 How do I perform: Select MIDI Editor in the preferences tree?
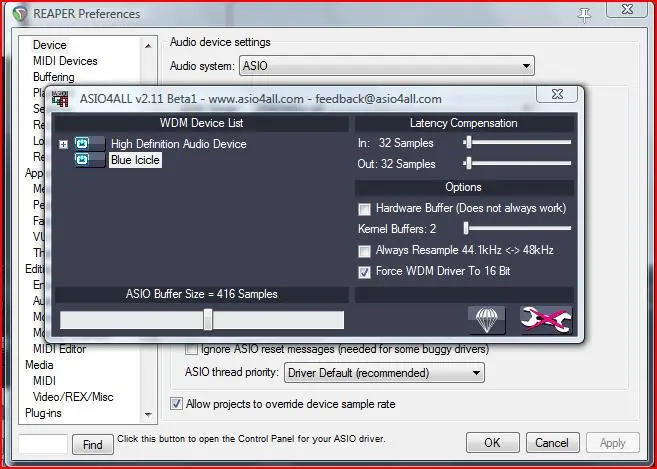point(59,349)
